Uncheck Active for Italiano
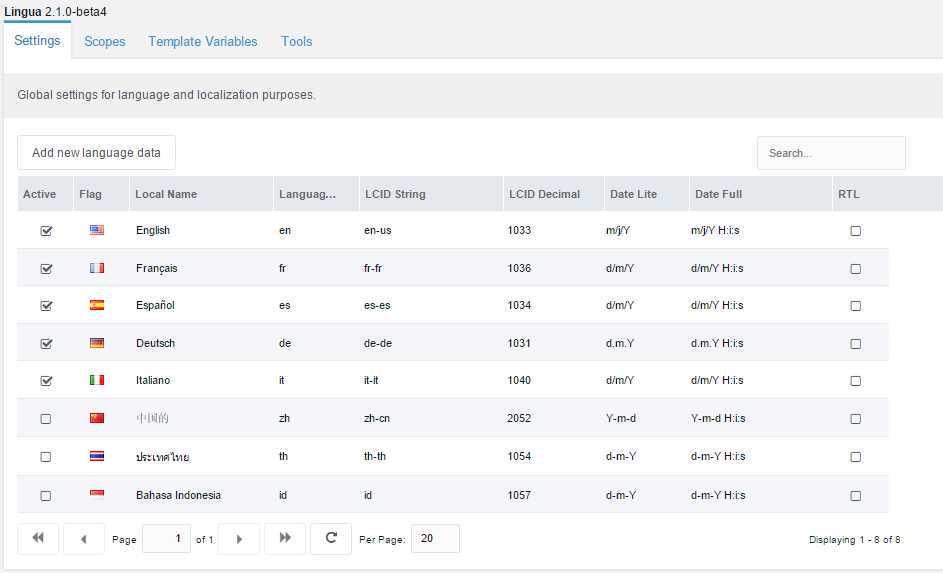The width and height of the screenshot is (943, 573). click(46, 381)
